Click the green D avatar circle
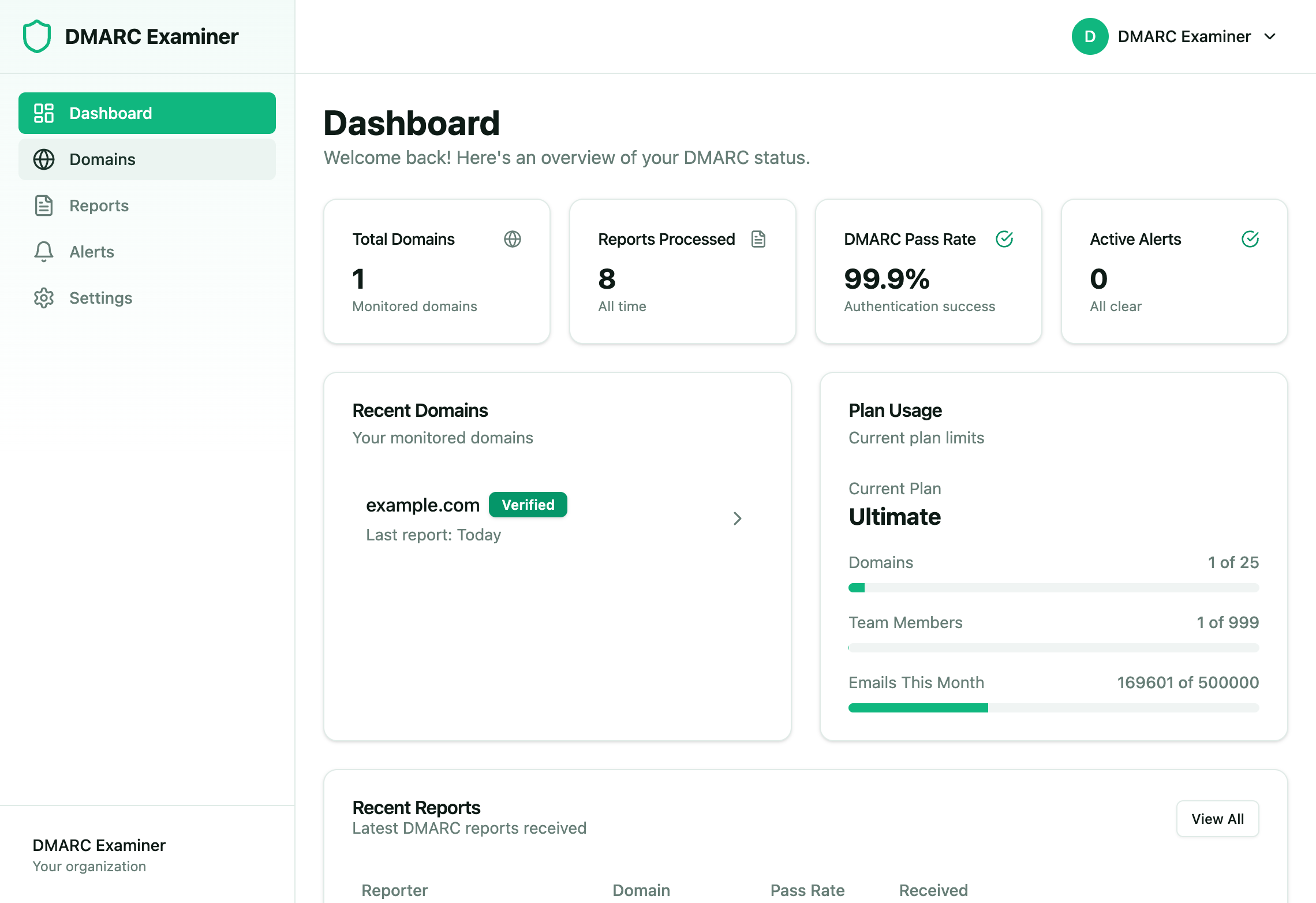 [x=1090, y=36]
